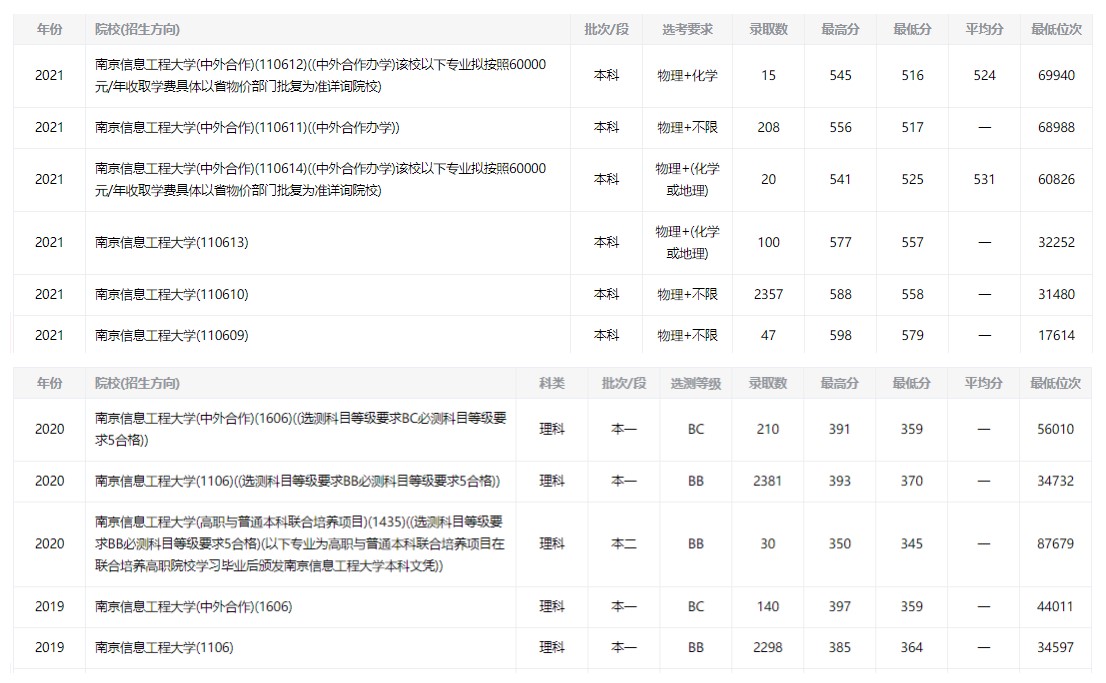Viewport: 1106px width, 683px height.
Task: Click the lowest rank value 69940
Action: pyautogui.click(x=1057, y=75)
